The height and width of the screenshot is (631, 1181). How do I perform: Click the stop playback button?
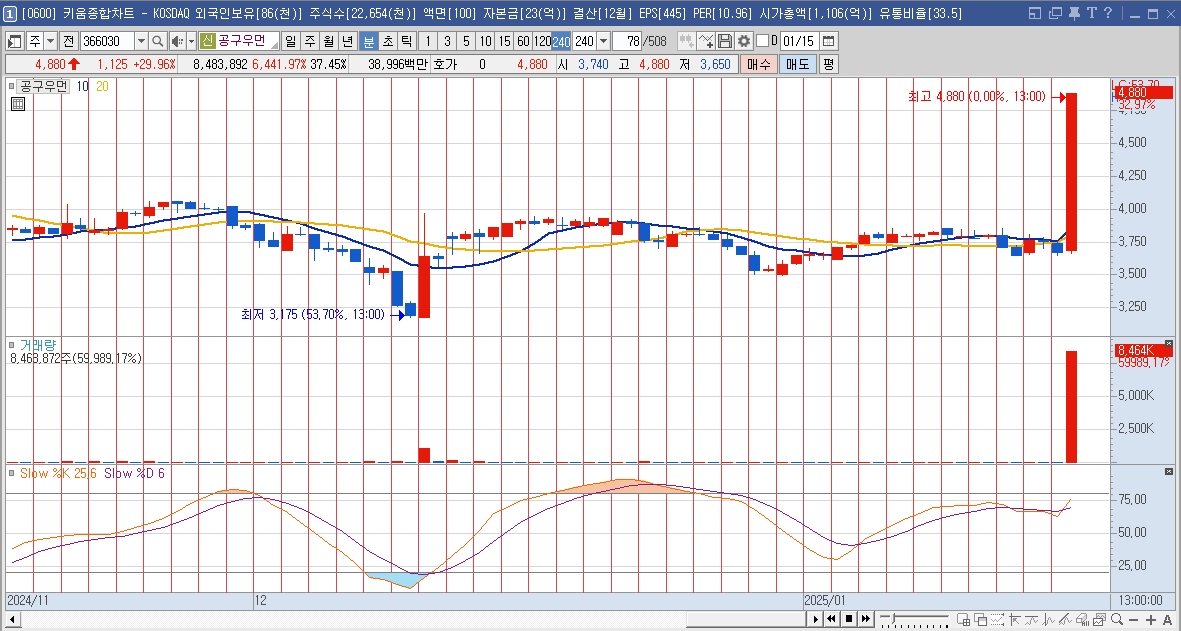pyautogui.click(x=849, y=619)
